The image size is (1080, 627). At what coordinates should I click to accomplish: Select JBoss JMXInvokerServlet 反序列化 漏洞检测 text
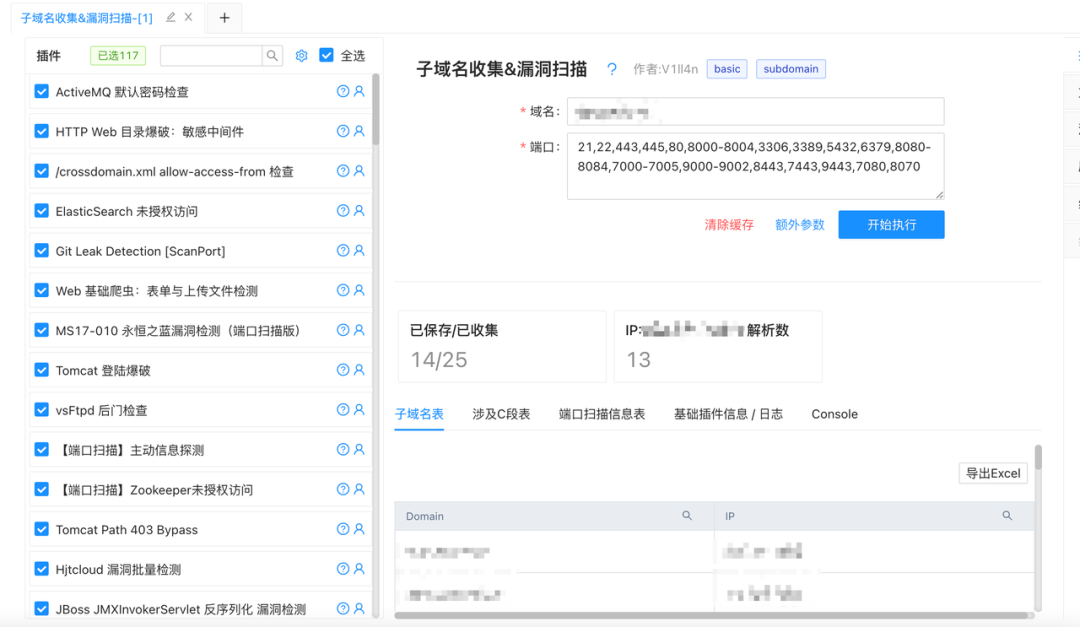coord(180,609)
